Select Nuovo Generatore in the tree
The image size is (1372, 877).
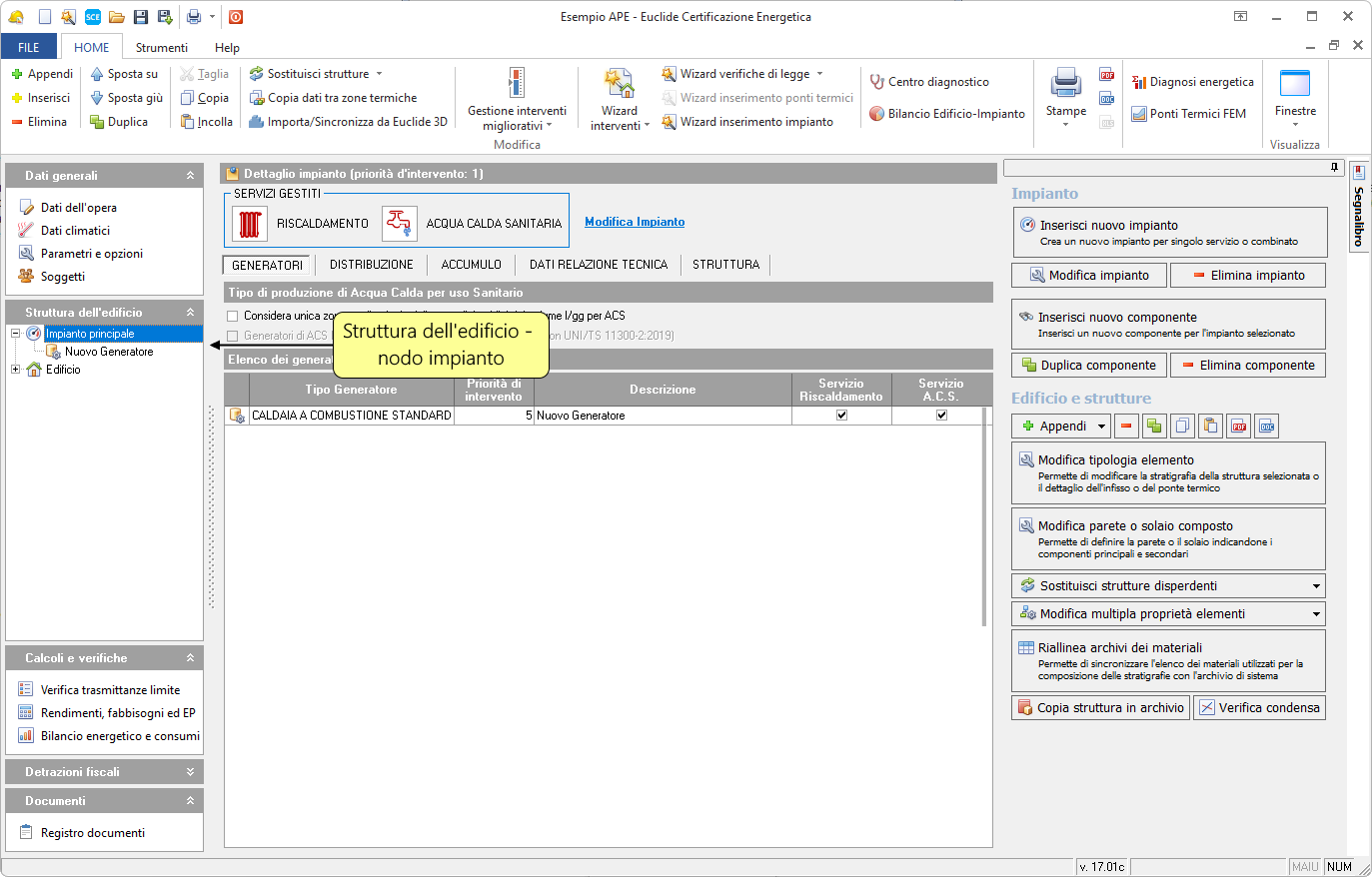[109, 352]
